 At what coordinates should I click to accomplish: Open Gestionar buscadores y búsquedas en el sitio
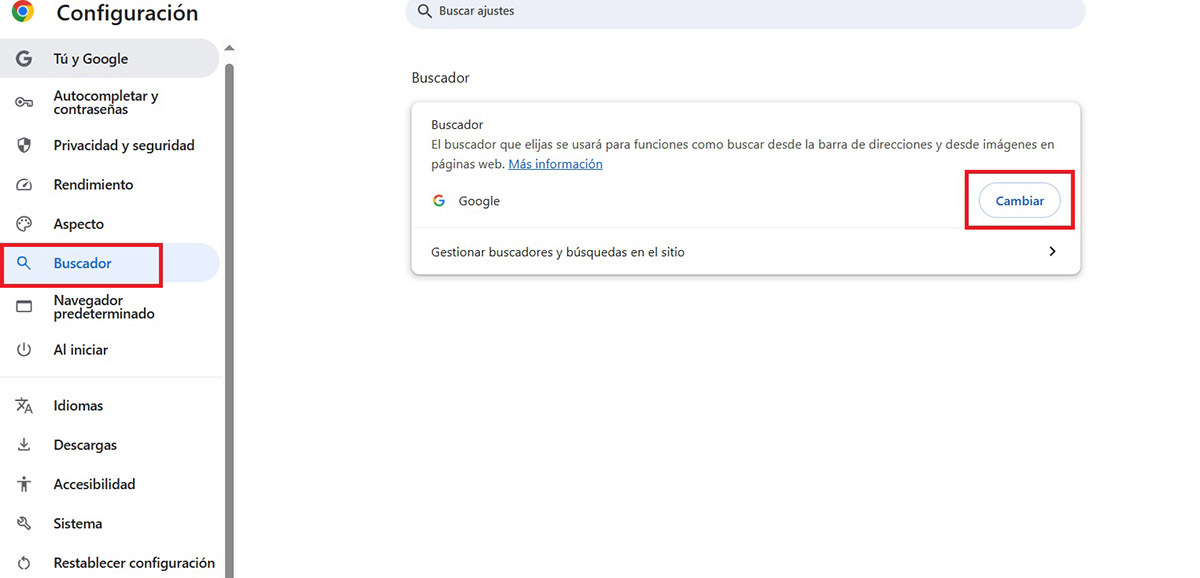tap(746, 252)
